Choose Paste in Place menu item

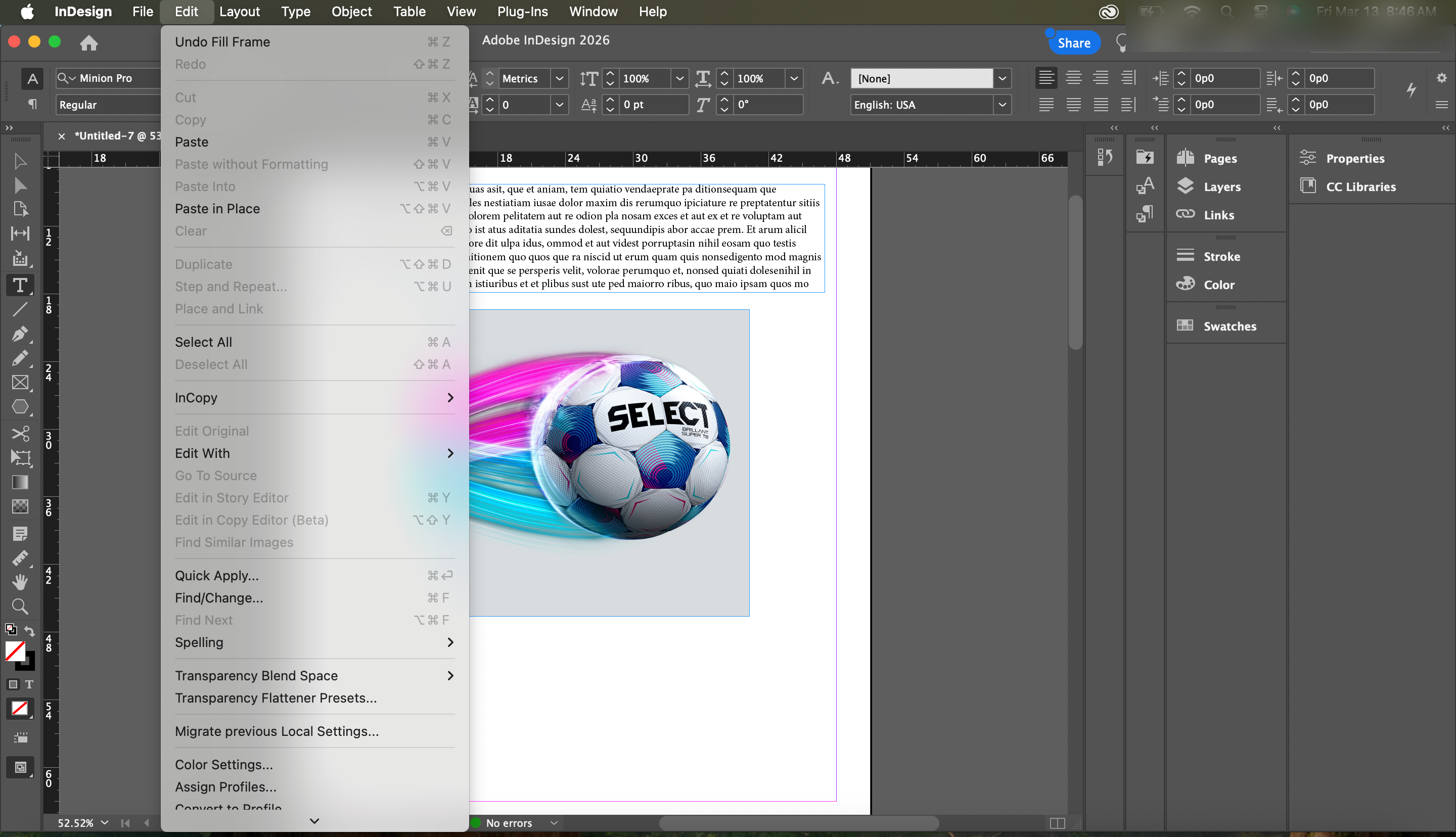[217, 209]
